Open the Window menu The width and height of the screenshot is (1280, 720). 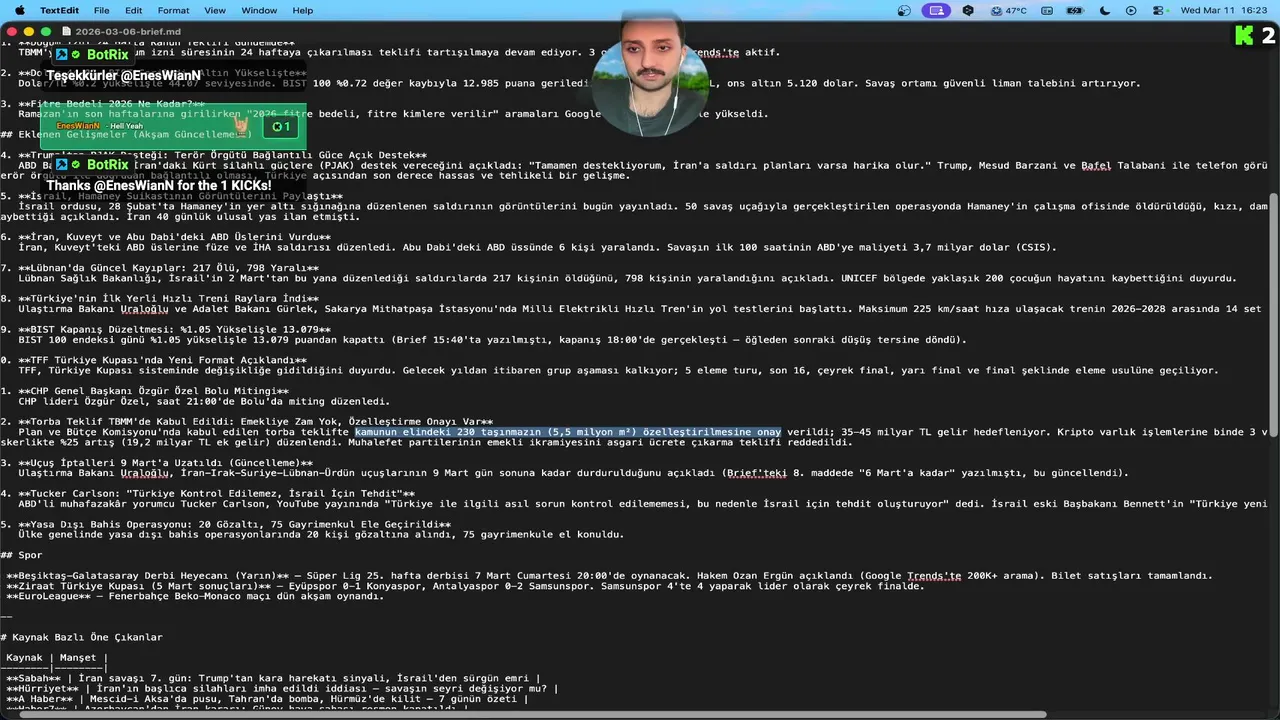coord(259,10)
